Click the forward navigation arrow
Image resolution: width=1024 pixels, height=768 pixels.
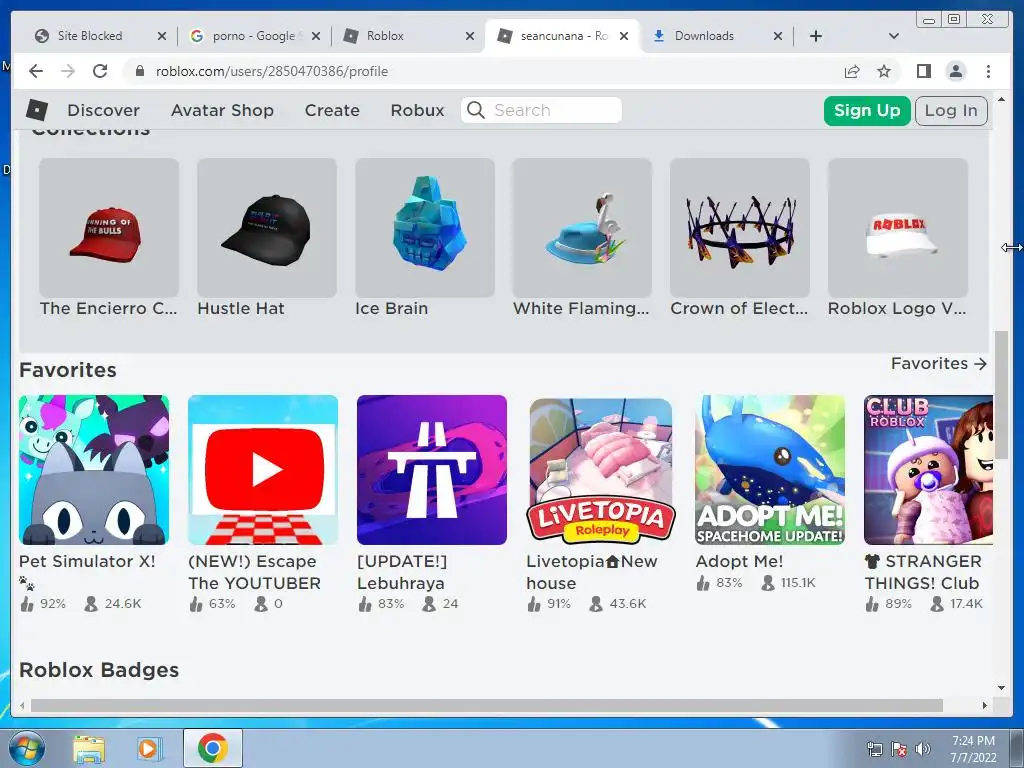pyautogui.click(x=68, y=71)
